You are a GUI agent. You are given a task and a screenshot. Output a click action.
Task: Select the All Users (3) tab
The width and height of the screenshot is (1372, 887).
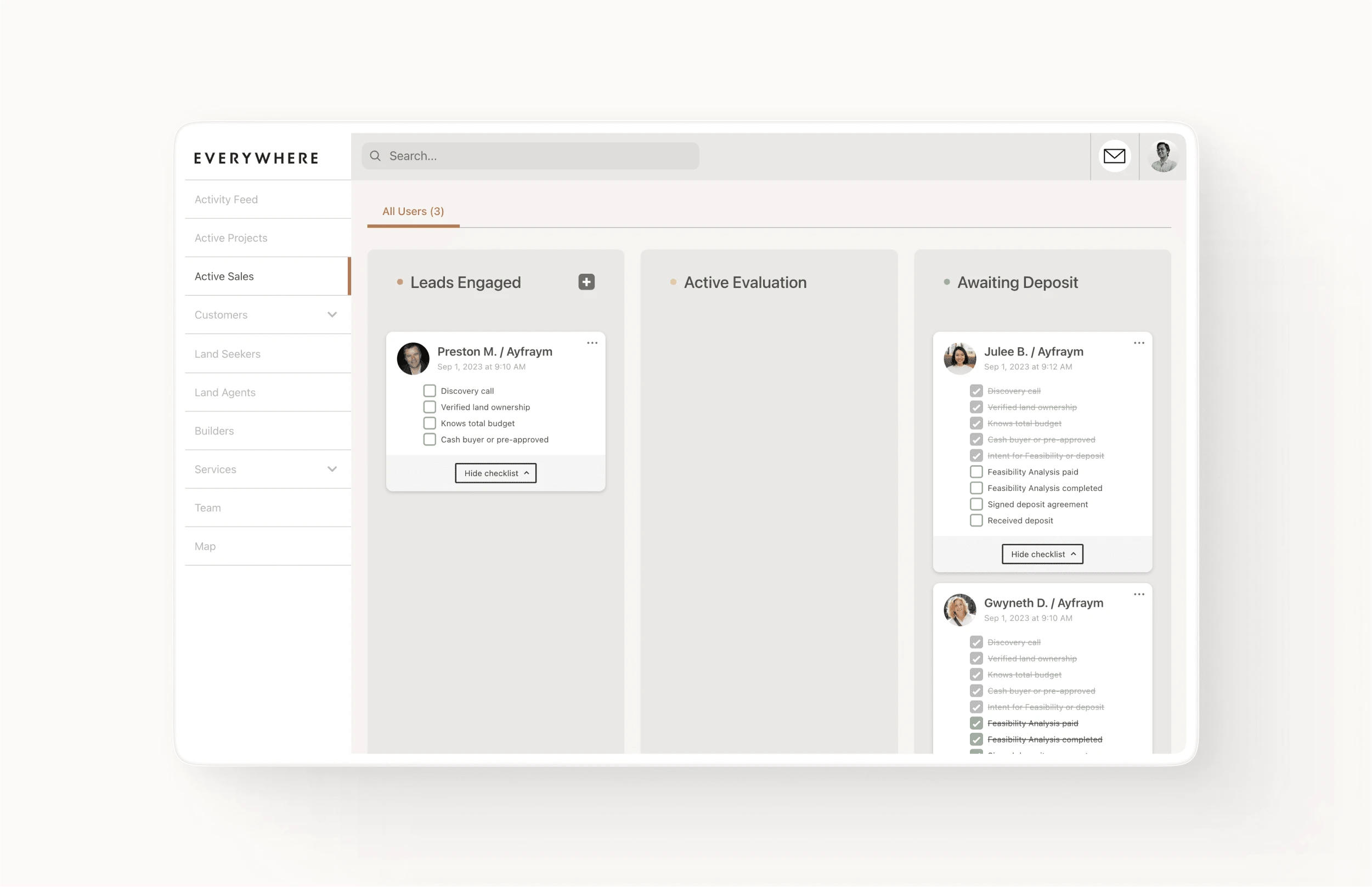pyautogui.click(x=413, y=211)
